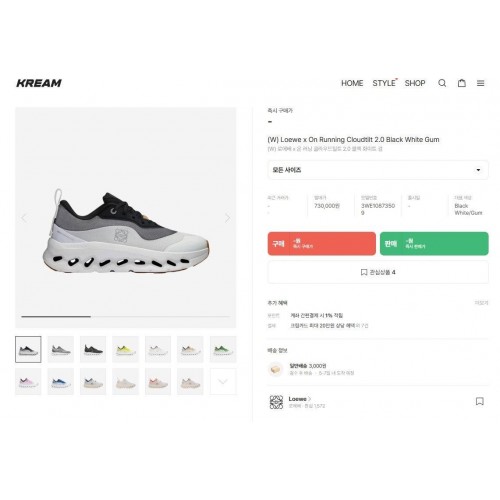Screen dimensions: 500x500
Task: Toggle wishlist bookmark button showing 4
Action: 378,272
